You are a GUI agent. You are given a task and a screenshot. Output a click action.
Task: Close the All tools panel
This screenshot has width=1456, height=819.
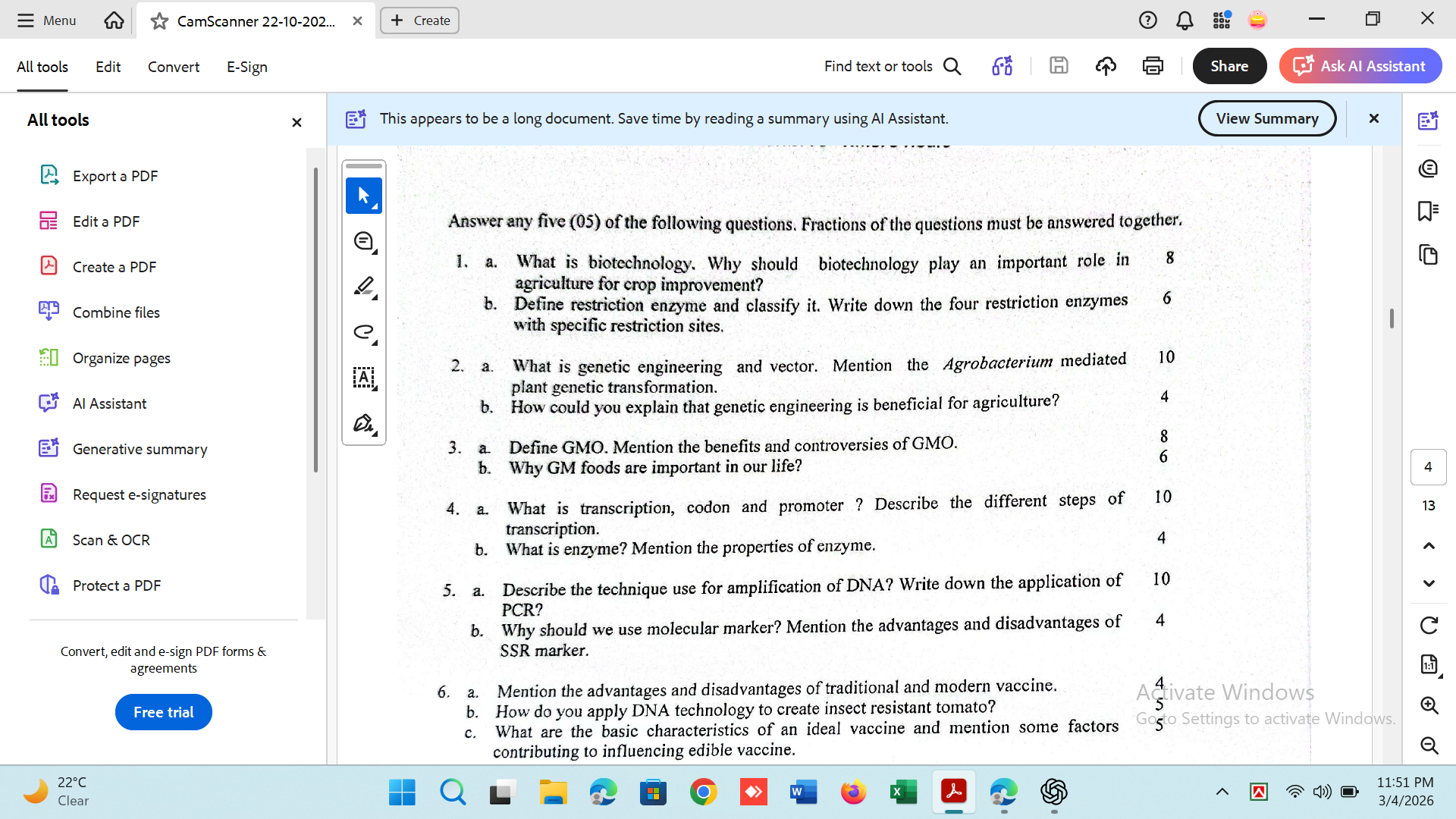[x=297, y=122]
